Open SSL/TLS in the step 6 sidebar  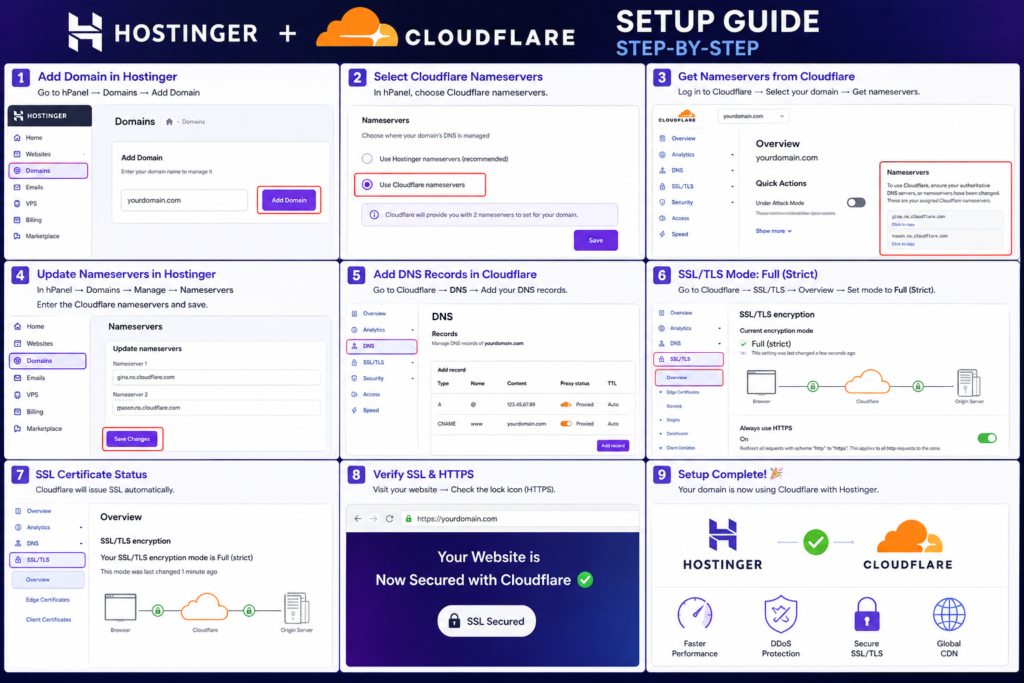[688, 359]
